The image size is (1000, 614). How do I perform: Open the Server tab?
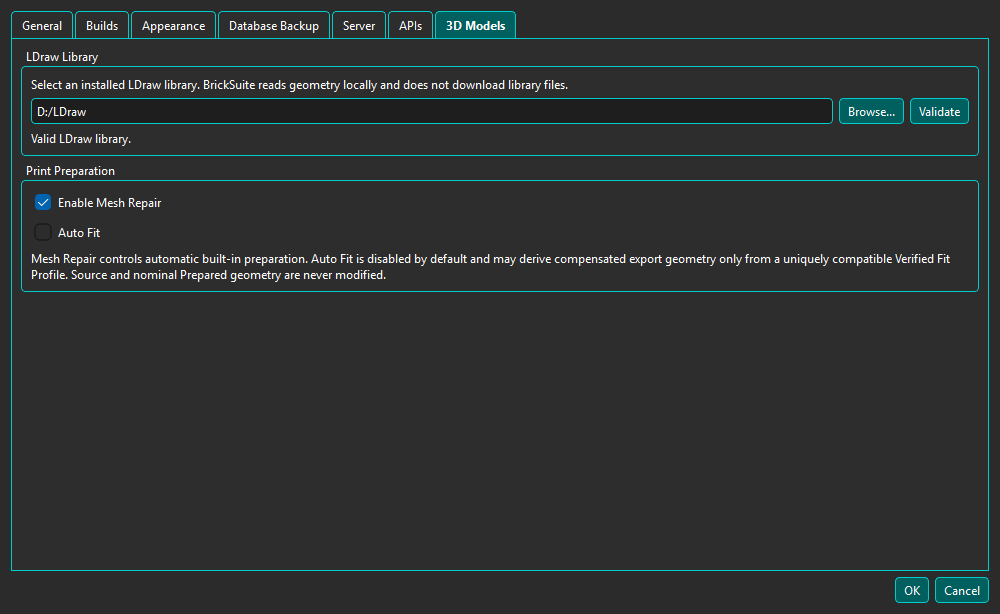coord(359,26)
